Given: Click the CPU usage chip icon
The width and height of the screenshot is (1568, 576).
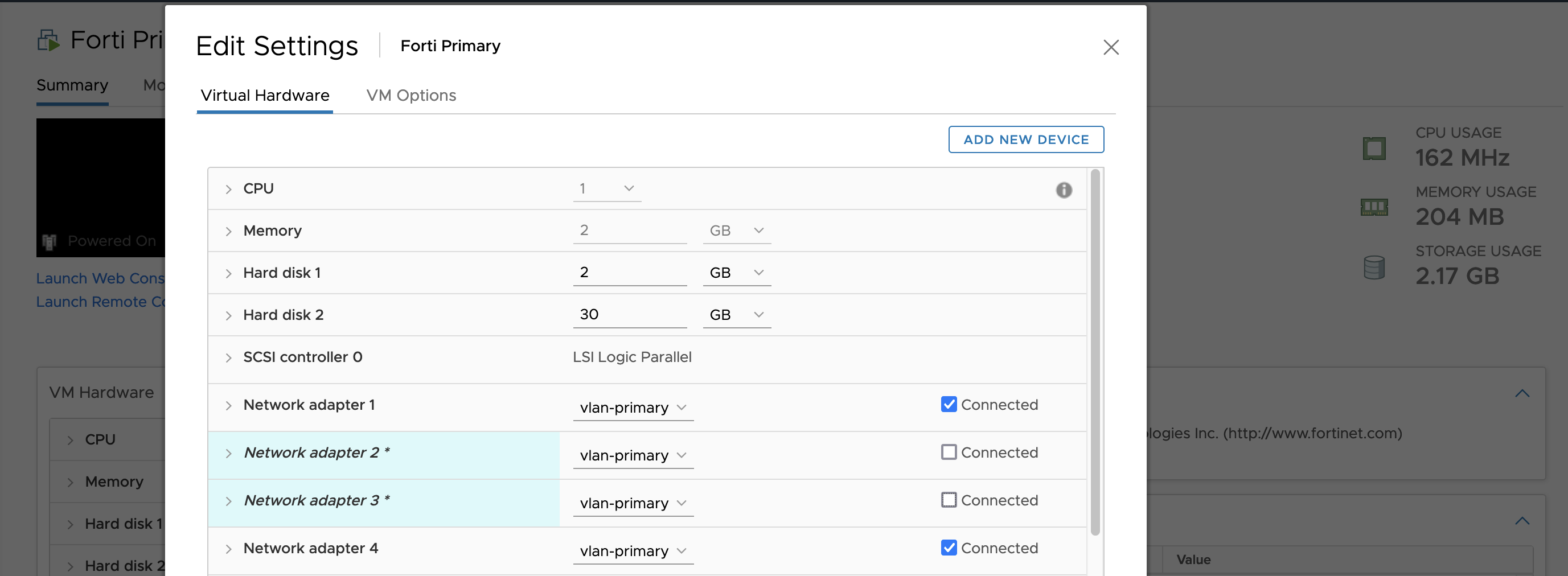Looking at the screenshot, I should pyautogui.click(x=1374, y=148).
